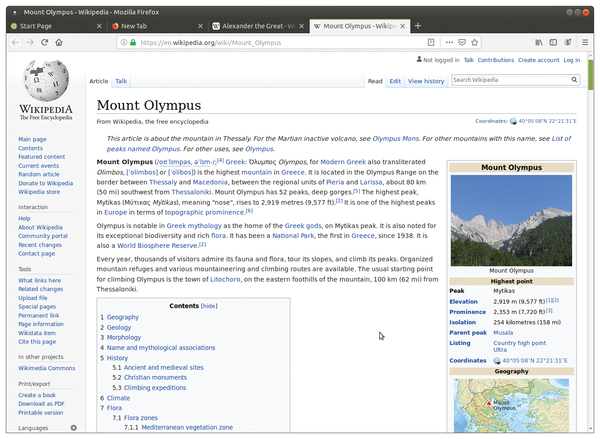Toggle Reader View icon in address bar
This screenshot has width=600, height=439.
tap(431, 42)
